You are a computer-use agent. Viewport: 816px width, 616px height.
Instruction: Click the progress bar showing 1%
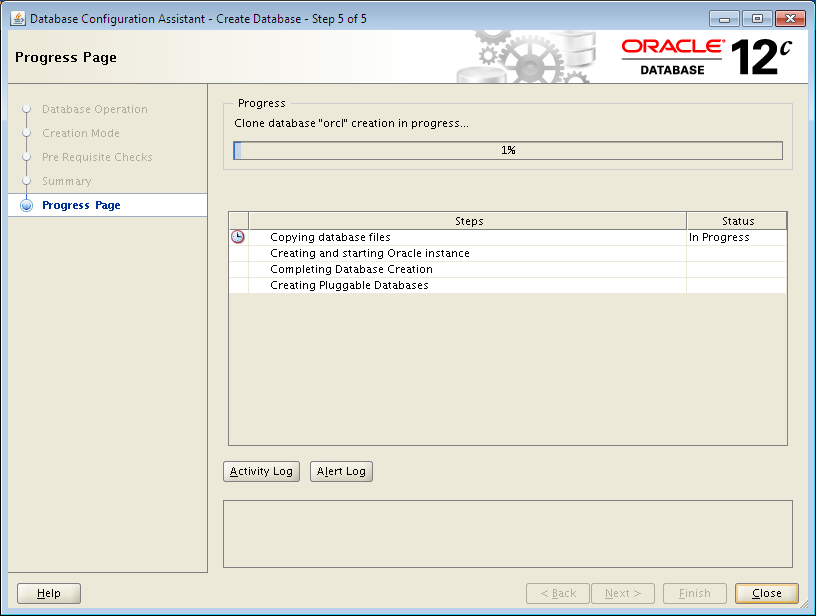(508, 150)
